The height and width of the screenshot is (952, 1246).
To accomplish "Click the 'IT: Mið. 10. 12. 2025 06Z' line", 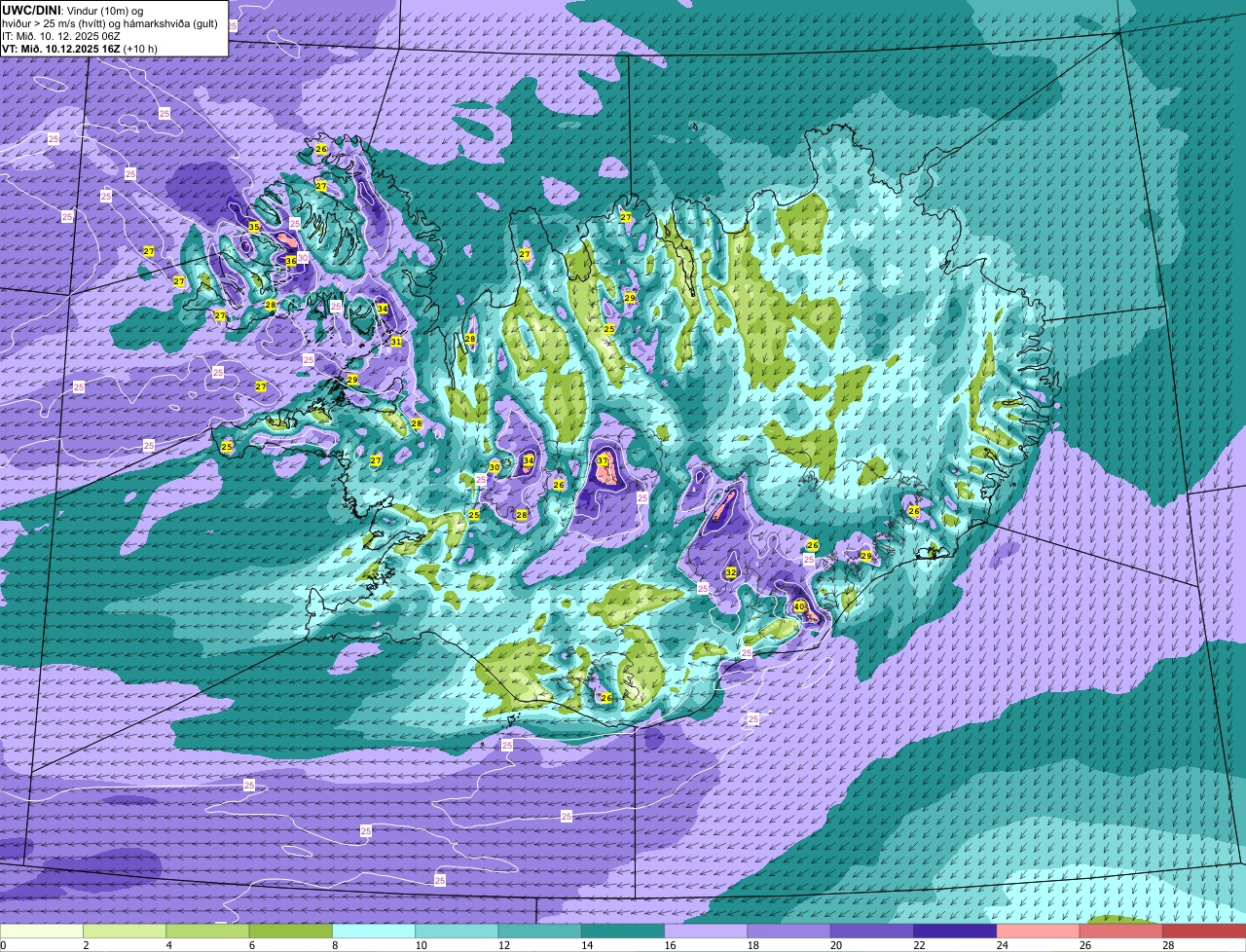I will point(61,36).
